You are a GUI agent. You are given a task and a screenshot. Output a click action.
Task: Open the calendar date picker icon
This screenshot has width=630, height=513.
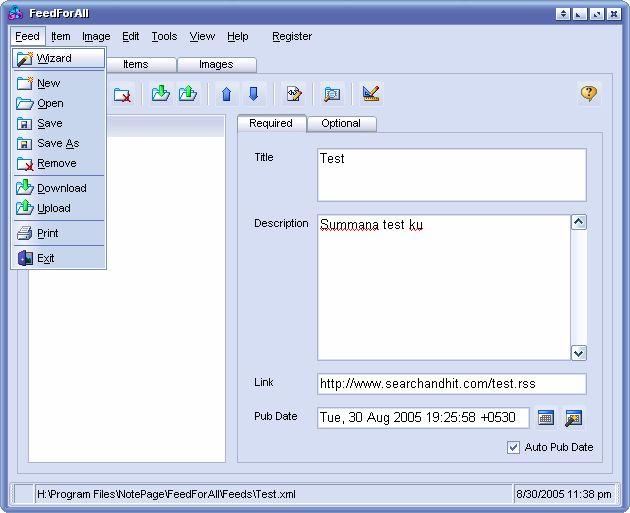[546, 418]
